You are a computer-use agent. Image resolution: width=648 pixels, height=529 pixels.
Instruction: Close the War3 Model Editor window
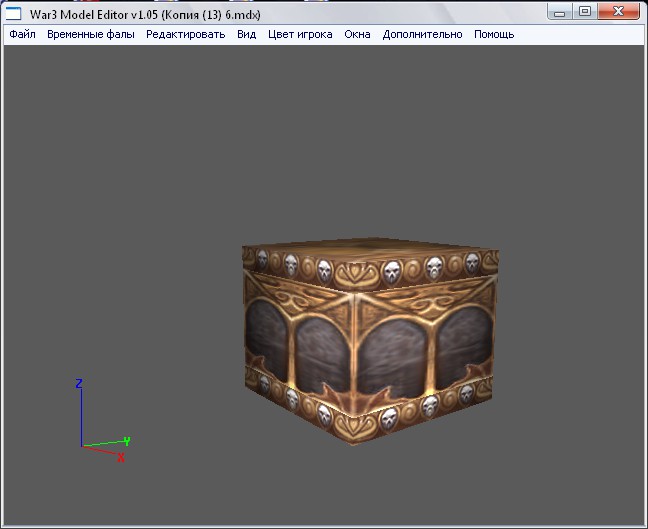pos(618,12)
